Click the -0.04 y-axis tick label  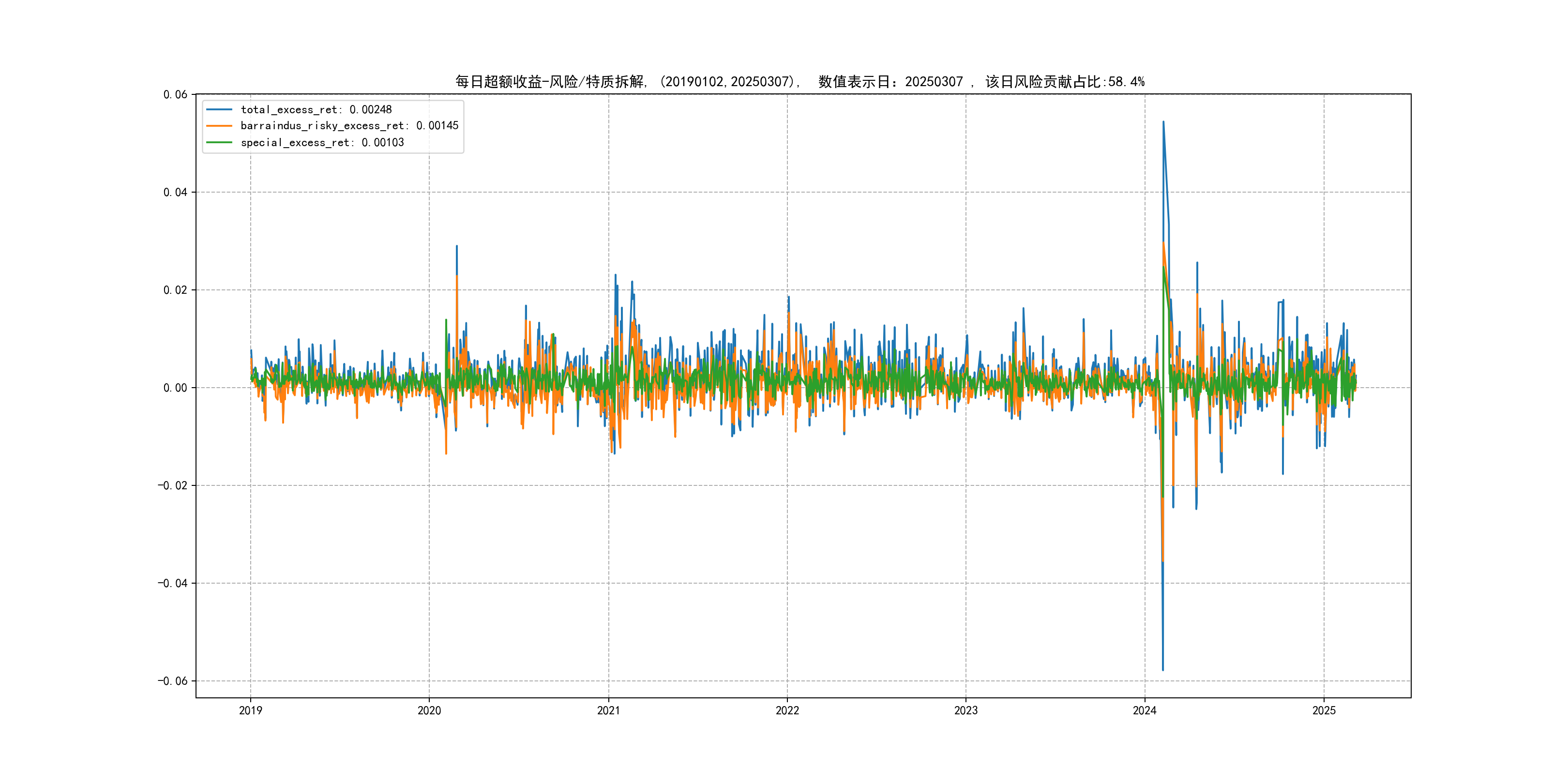pyautogui.click(x=172, y=583)
